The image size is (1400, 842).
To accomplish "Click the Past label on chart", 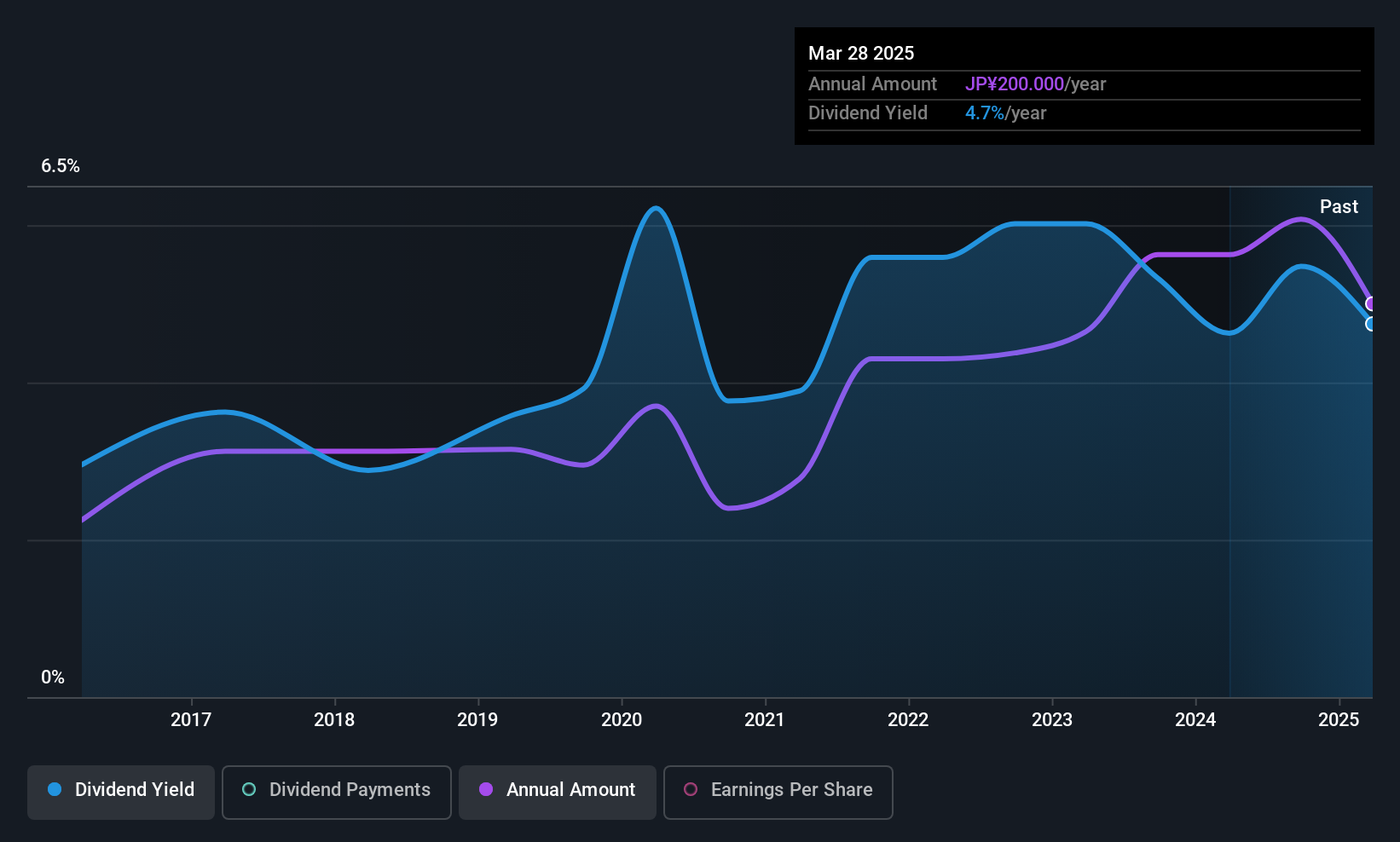I will point(1339,207).
